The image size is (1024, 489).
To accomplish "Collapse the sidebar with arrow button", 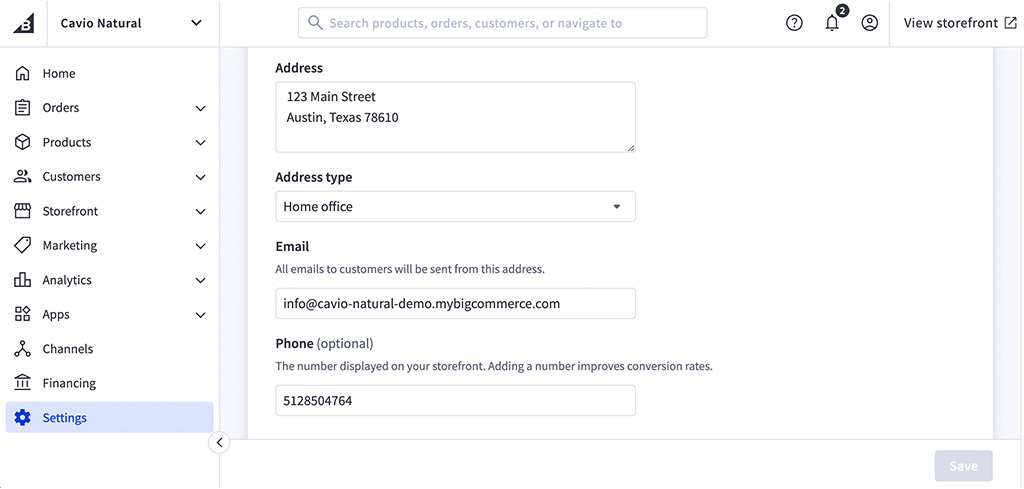I will click(219, 443).
